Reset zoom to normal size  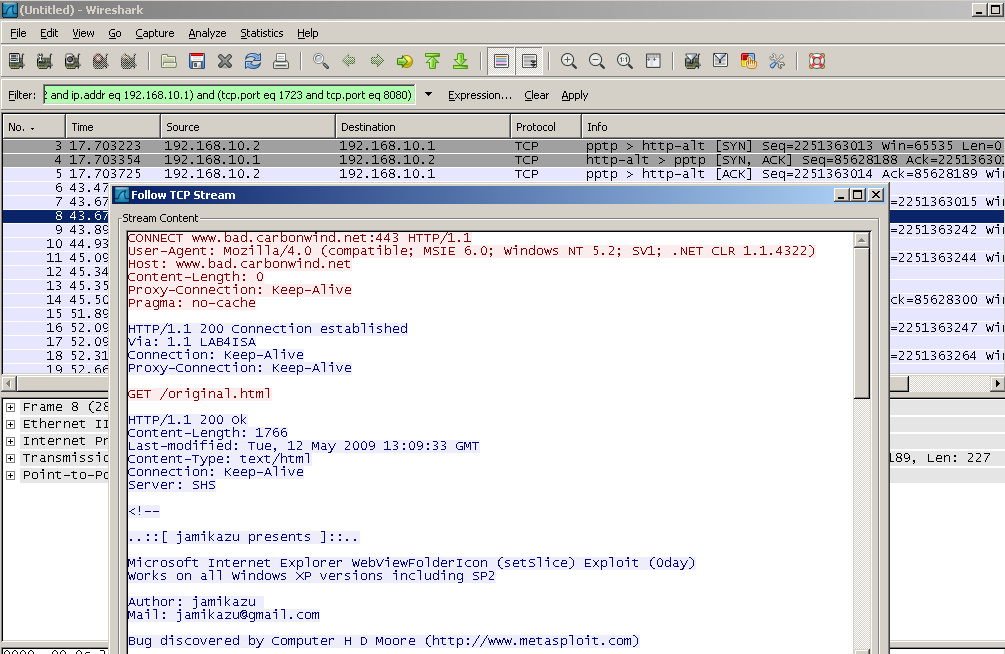[625, 61]
